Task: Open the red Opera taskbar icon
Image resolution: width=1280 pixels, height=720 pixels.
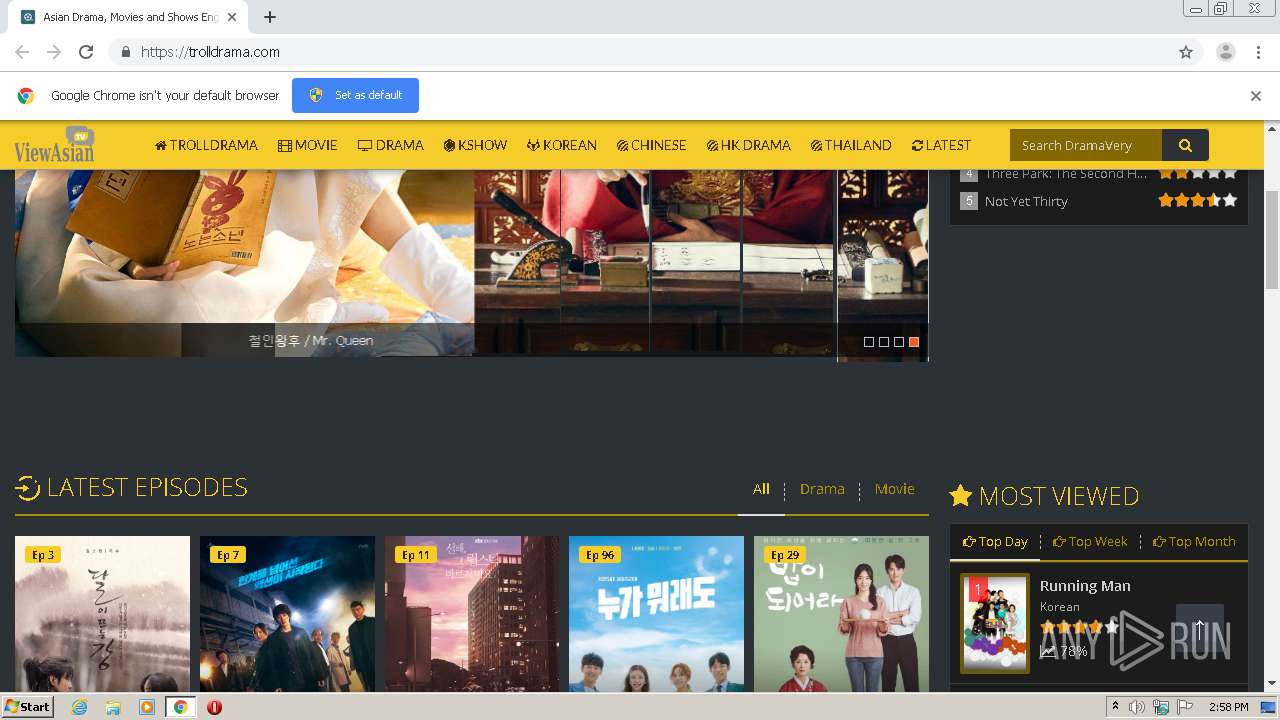Action: pyautogui.click(x=214, y=707)
